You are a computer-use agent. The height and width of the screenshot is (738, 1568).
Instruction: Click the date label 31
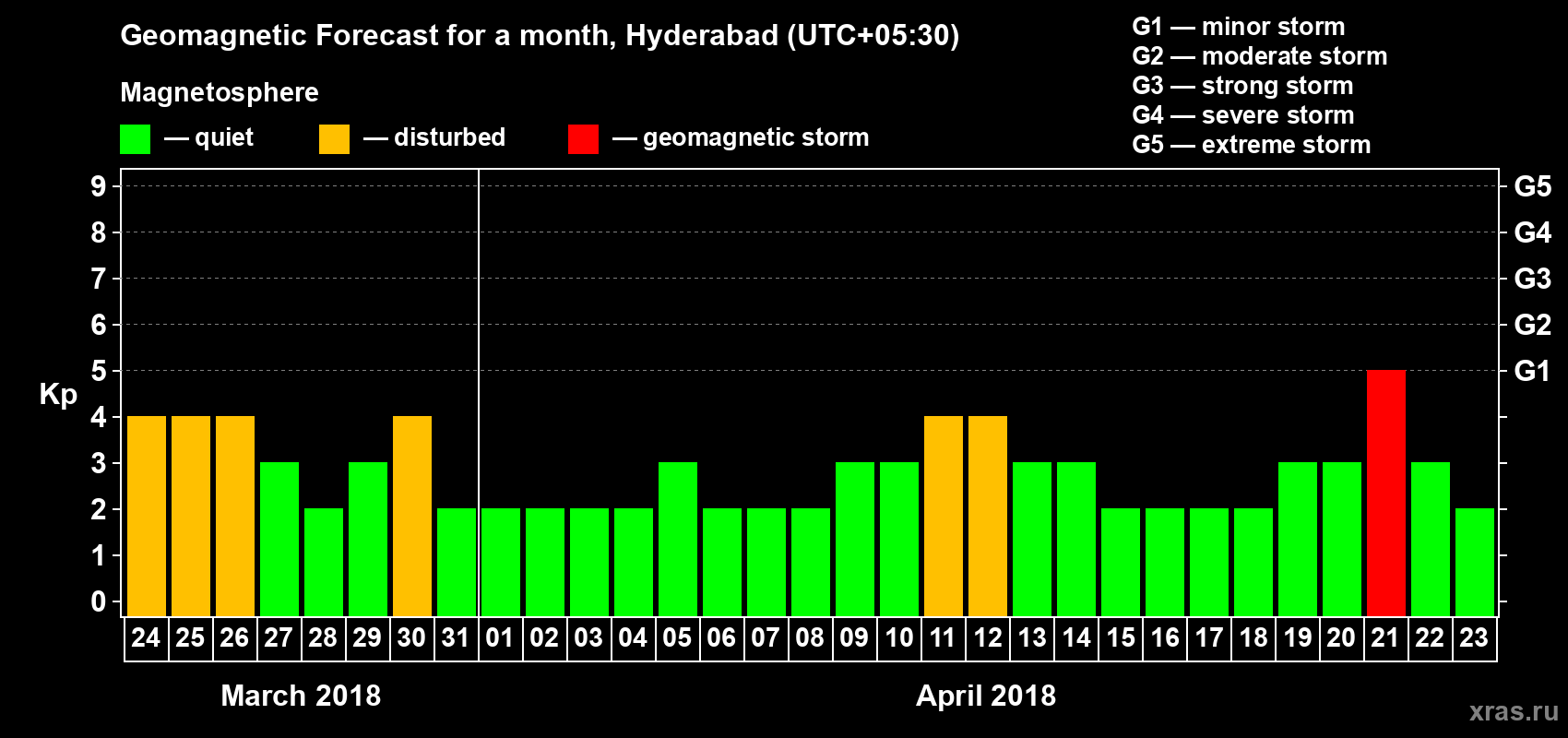456,637
